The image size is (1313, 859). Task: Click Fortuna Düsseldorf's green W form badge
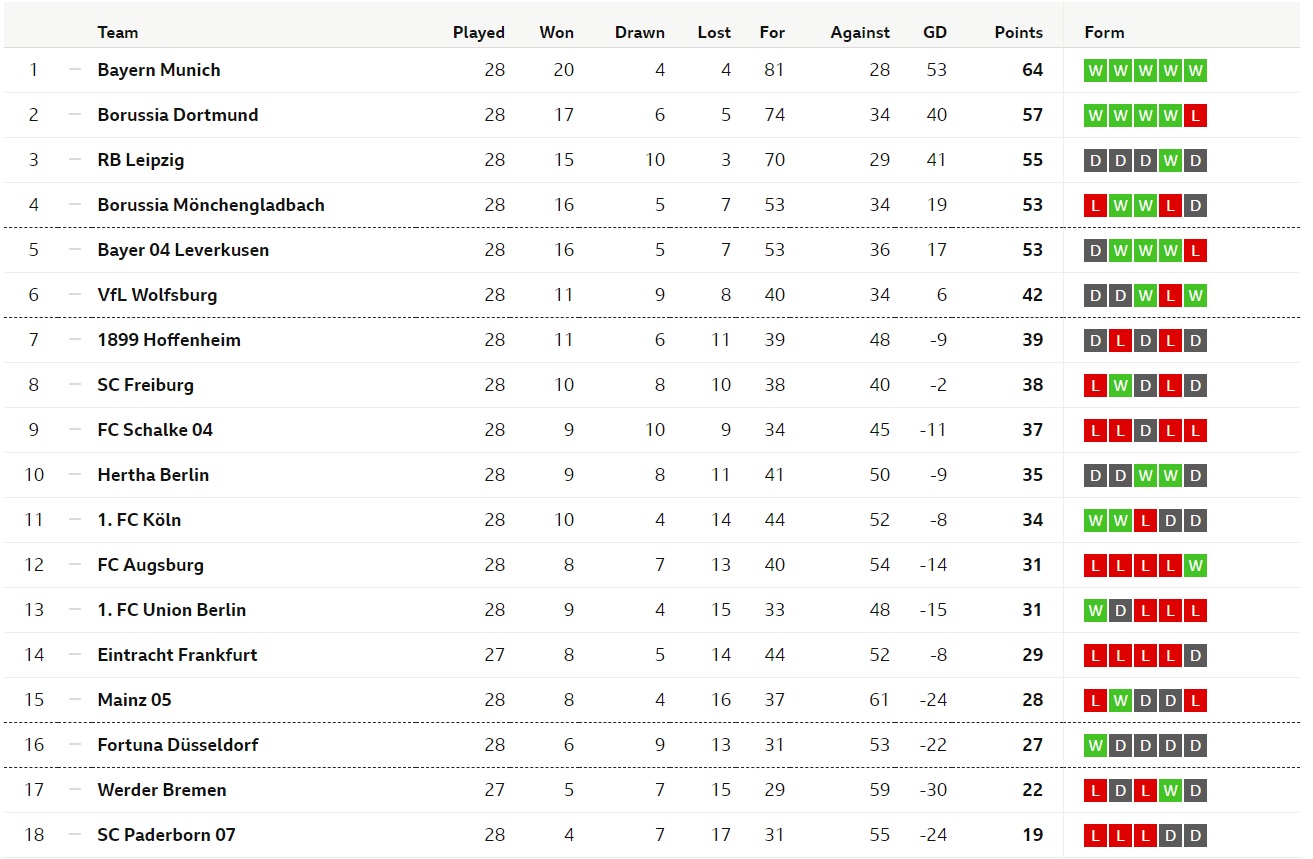1096,745
